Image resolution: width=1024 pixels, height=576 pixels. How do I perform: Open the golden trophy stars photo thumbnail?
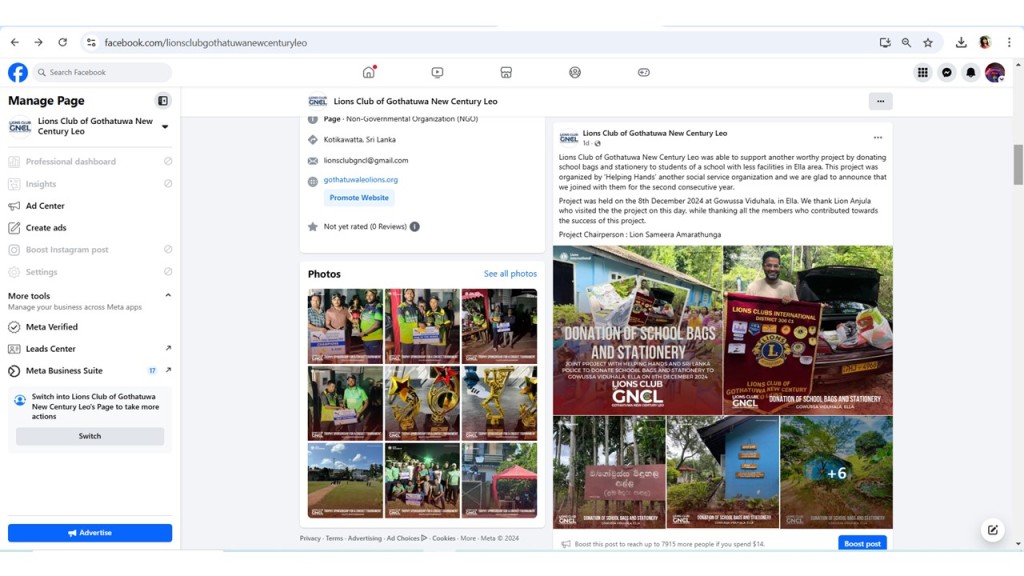422,403
